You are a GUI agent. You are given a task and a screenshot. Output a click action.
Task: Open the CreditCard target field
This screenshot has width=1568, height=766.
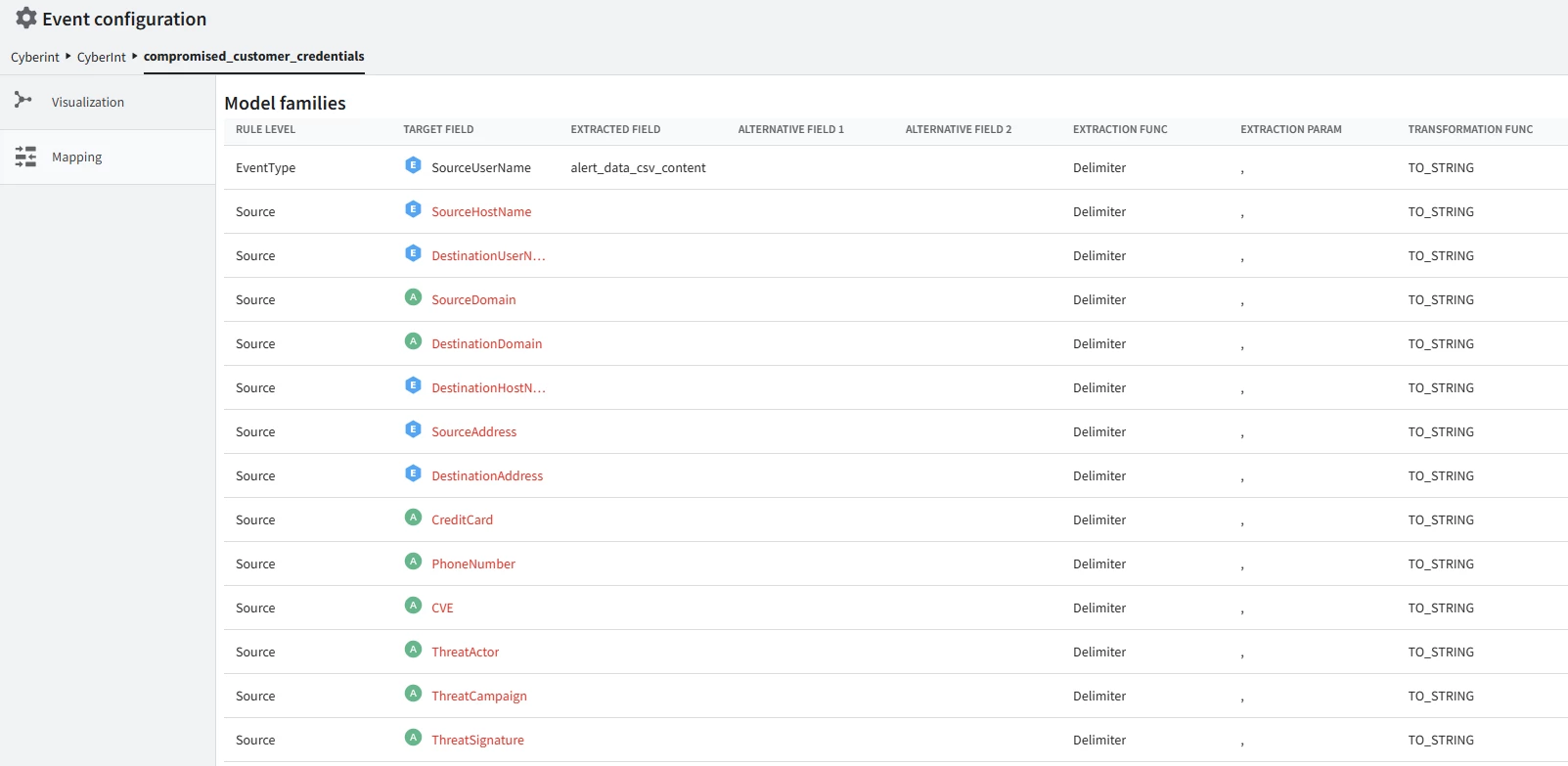463,520
